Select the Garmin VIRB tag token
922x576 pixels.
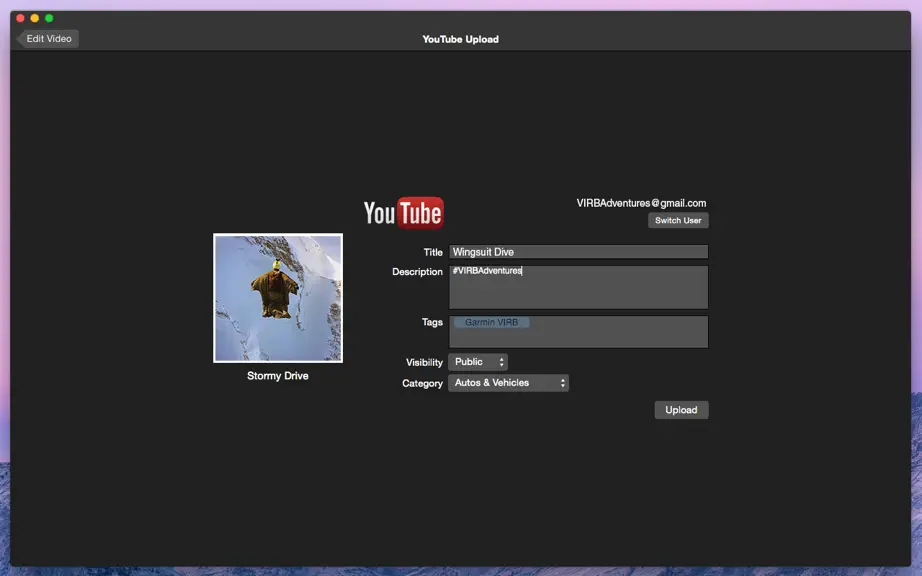(492, 322)
